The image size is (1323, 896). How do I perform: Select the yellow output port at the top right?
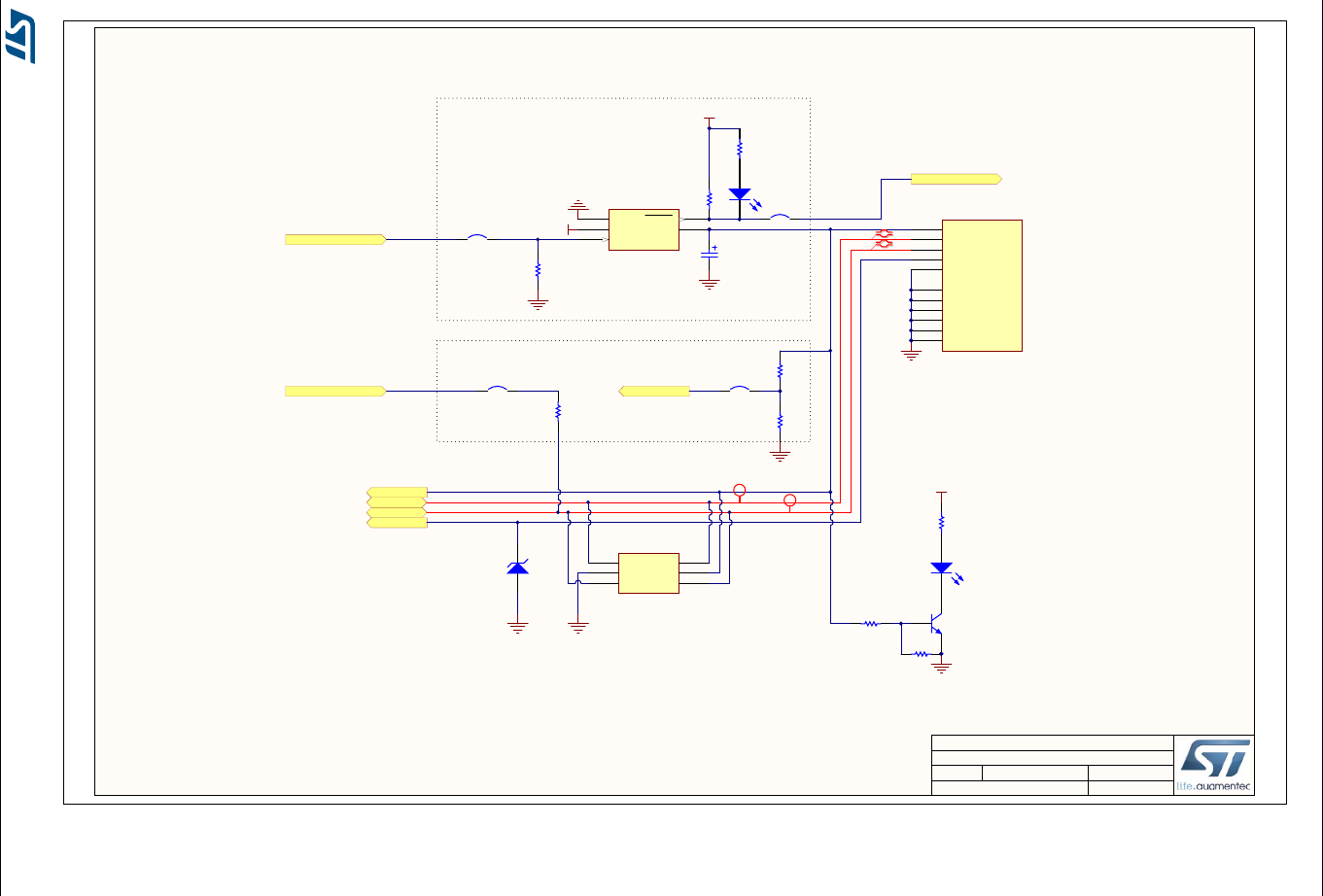pos(957,179)
